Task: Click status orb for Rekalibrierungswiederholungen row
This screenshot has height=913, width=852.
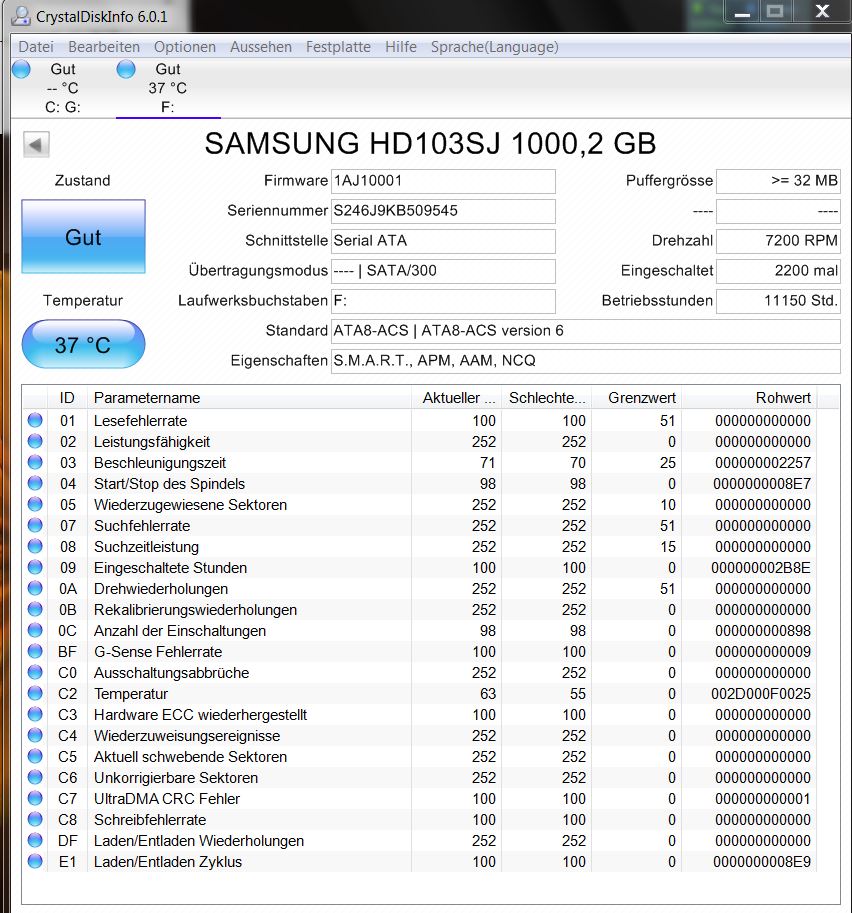Action: pos(35,608)
